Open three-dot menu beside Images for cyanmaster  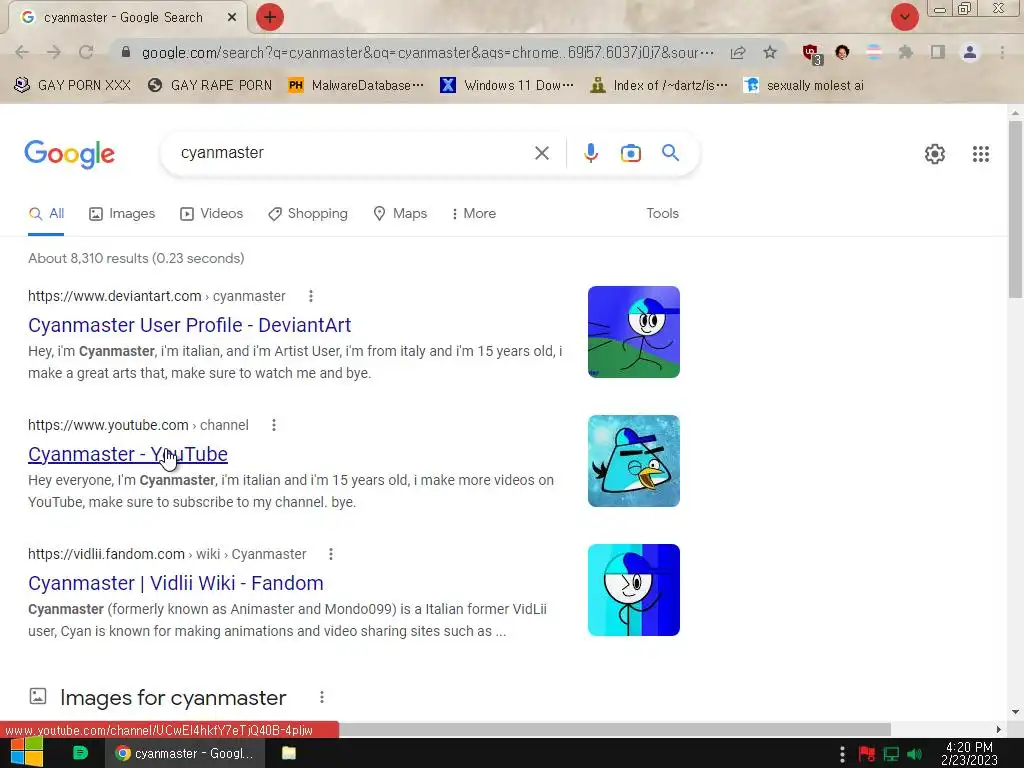[322, 697]
